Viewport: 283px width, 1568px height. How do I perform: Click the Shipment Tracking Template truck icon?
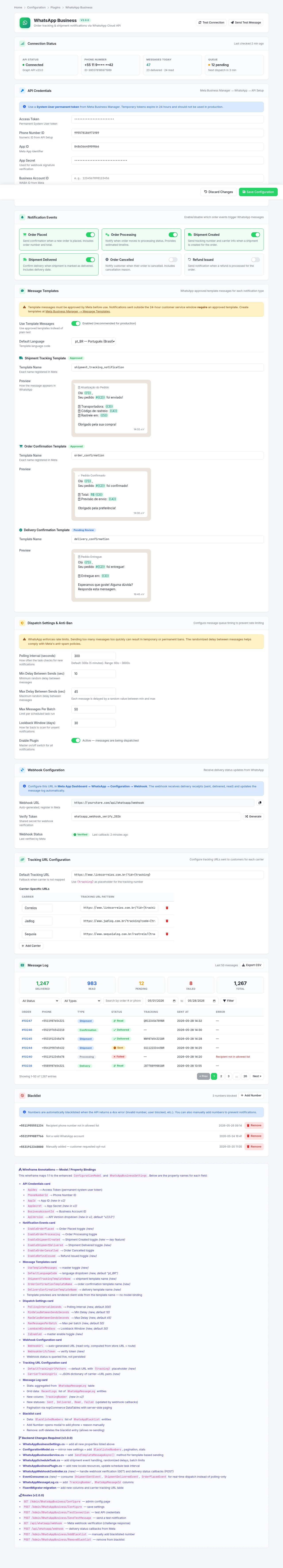[x=21, y=358]
